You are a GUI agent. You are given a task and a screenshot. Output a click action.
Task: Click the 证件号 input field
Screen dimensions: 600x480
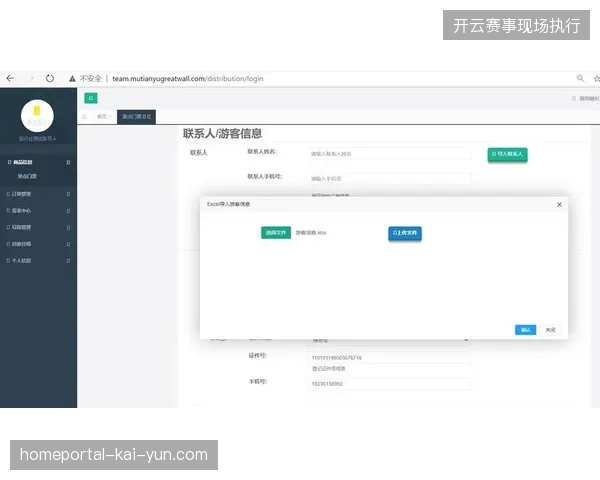[389, 358]
